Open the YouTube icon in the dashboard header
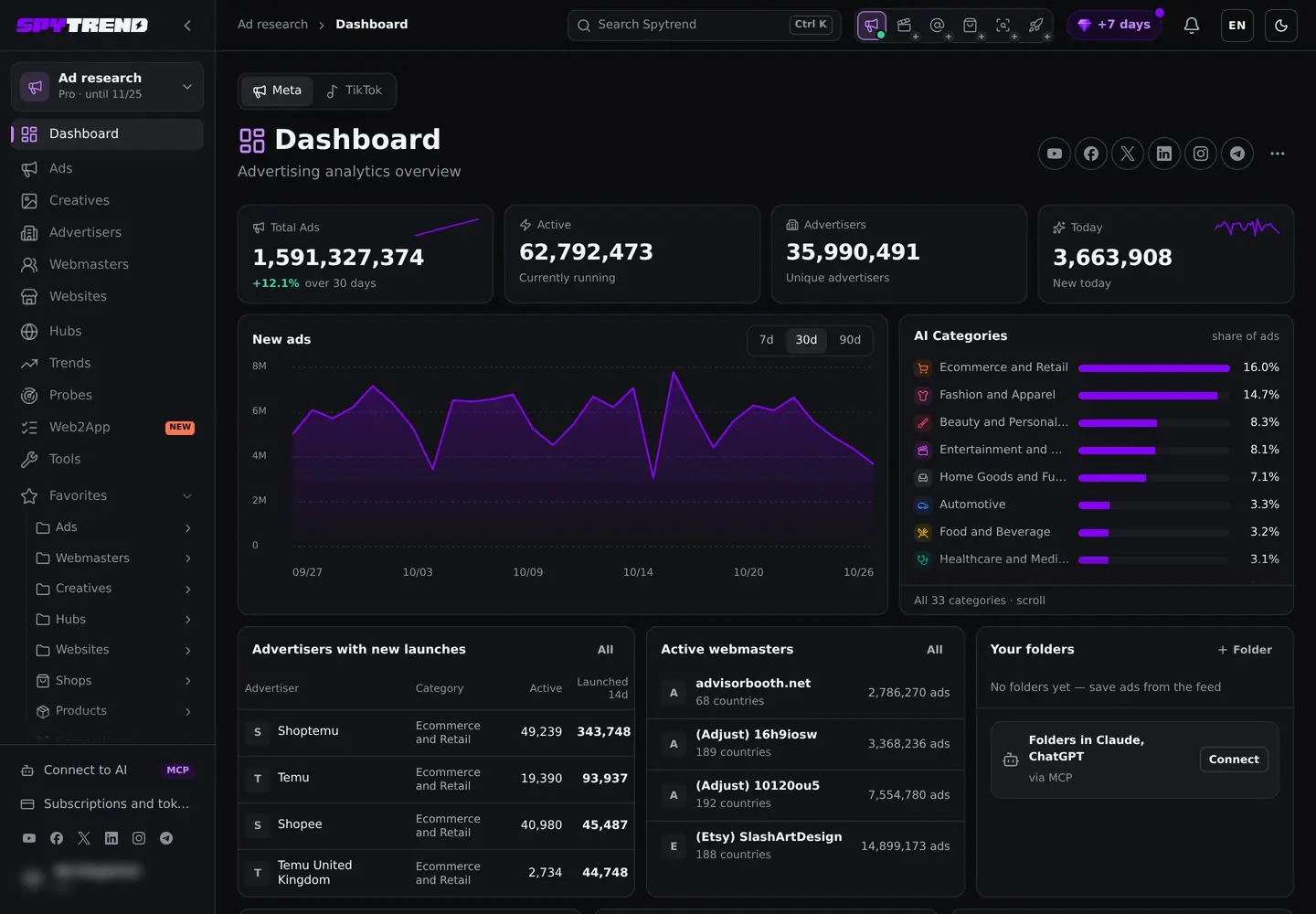1316x914 pixels. click(x=1055, y=154)
